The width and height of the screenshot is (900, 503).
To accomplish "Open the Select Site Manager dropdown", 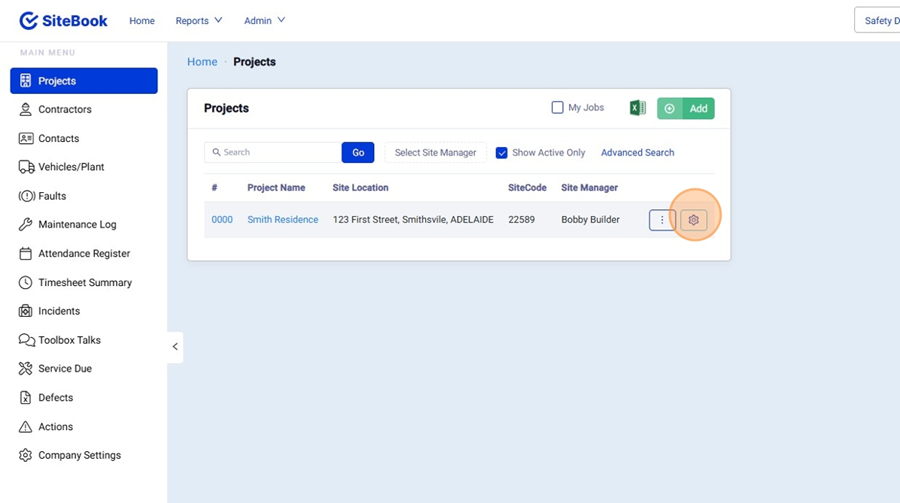I will [x=435, y=153].
